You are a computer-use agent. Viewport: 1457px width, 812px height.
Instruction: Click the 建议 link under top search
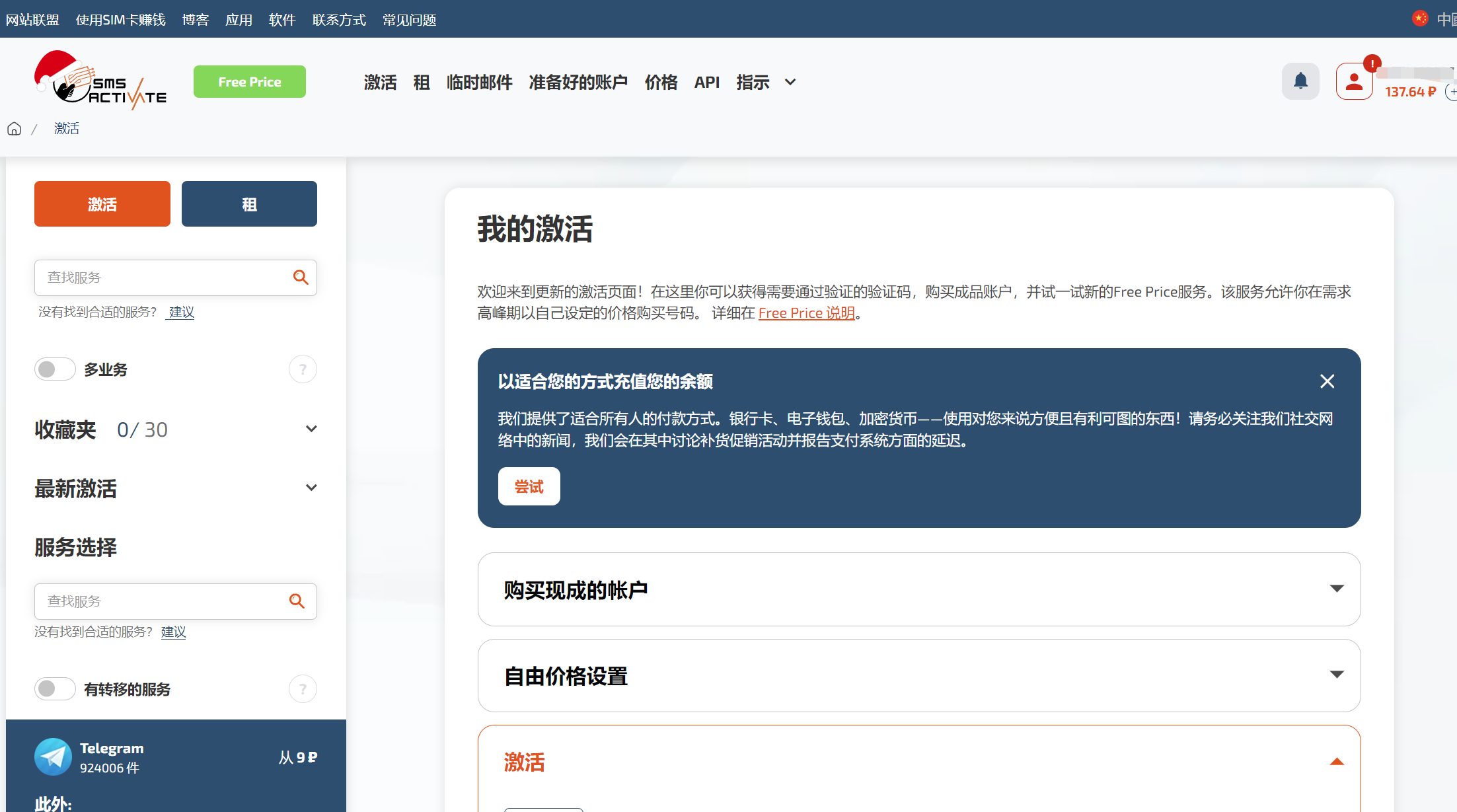[x=182, y=312]
